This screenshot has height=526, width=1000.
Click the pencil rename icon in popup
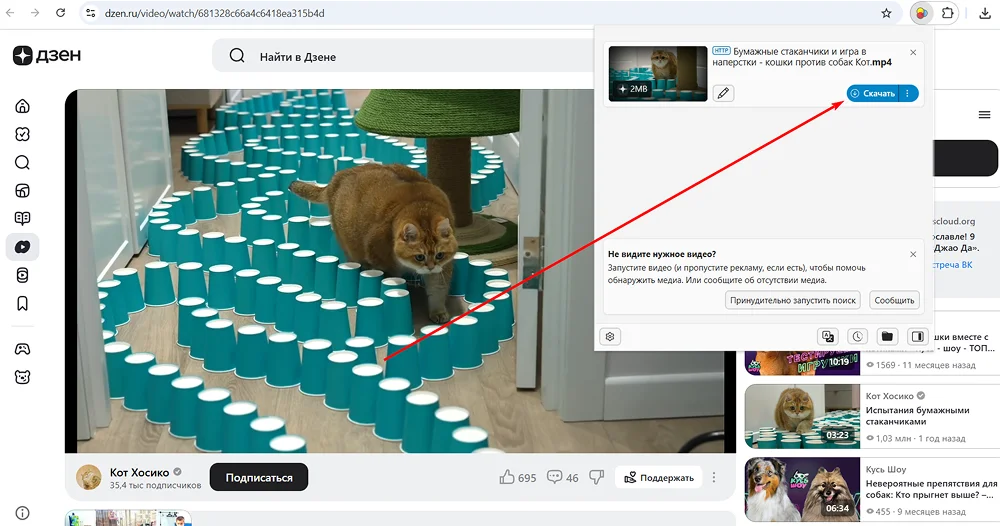pos(723,93)
